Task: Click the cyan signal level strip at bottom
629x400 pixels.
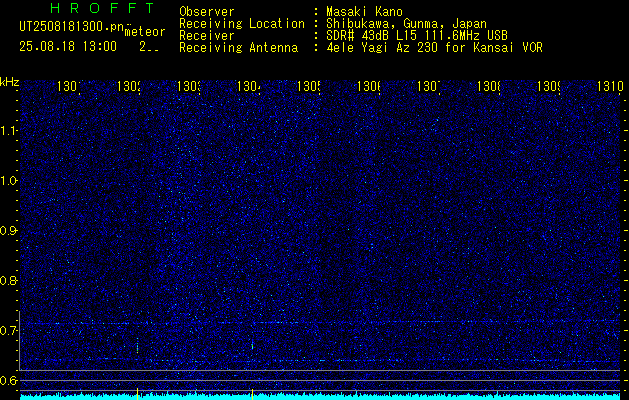Action: click(320, 396)
